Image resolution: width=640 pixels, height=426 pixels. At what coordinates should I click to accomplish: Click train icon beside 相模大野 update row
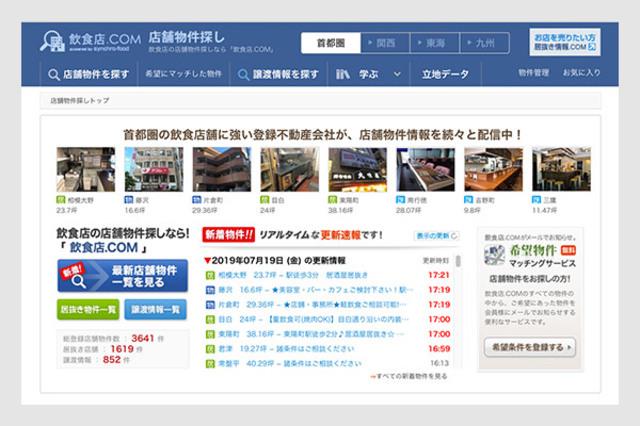click(x=210, y=274)
